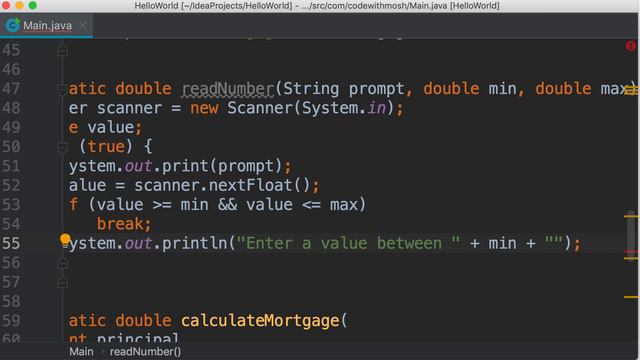The height and width of the screenshot is (360, 640).
Task: Click the yellow warning stripe mark near line 58
Action: (631, 297)
